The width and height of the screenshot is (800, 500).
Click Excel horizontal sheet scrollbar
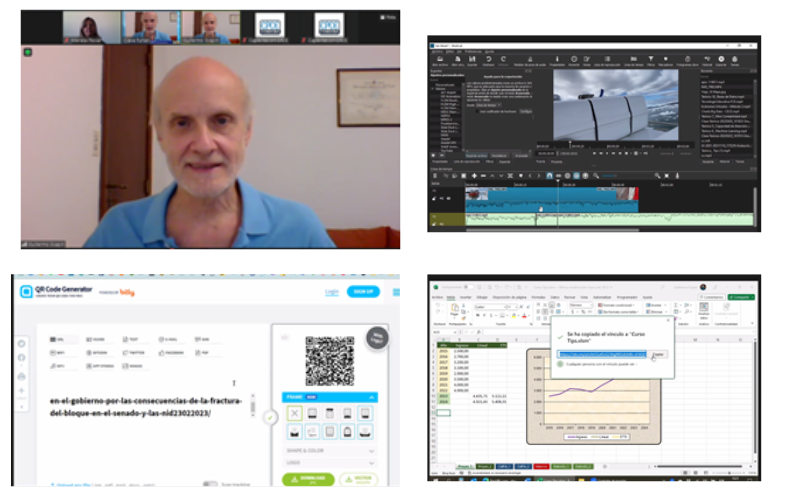699,466
